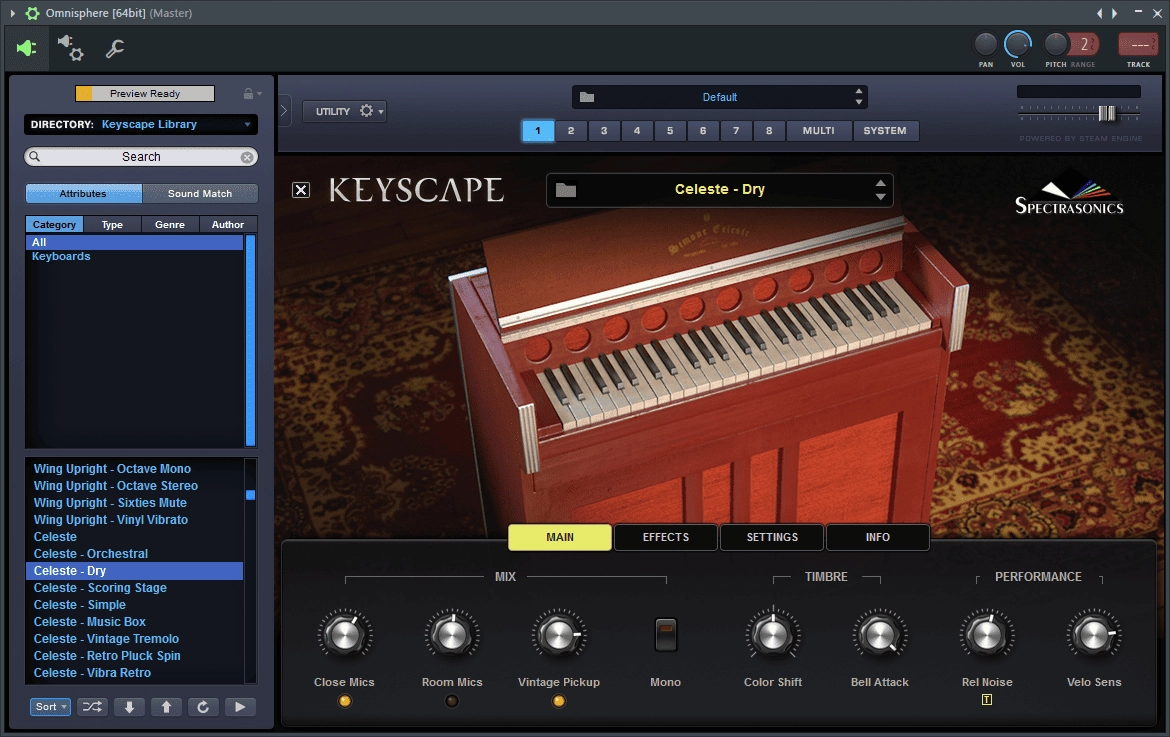Expand the plugin window menu arrow
The width and height of the screenshot is (1170, 737).
click(12, 13)
